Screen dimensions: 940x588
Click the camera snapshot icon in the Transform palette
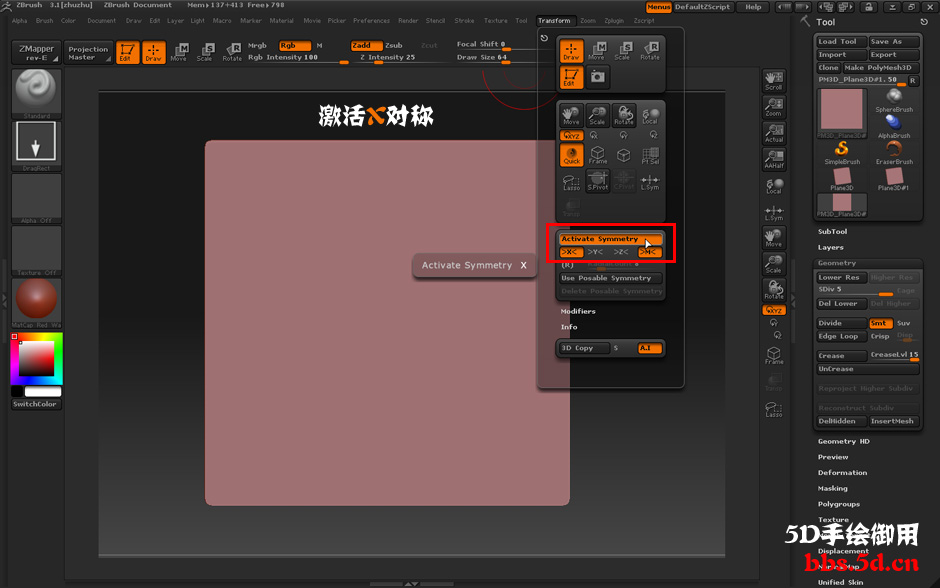pos(598,77)
